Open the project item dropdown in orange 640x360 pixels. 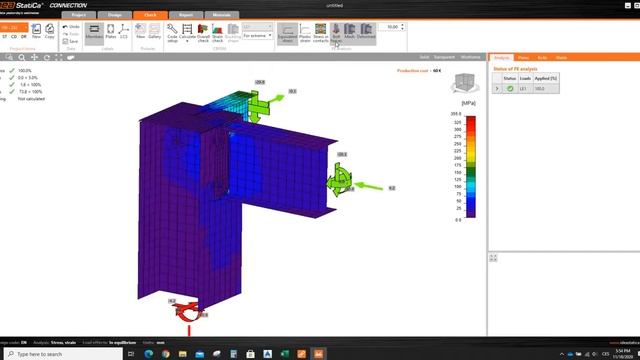point(14,27)
